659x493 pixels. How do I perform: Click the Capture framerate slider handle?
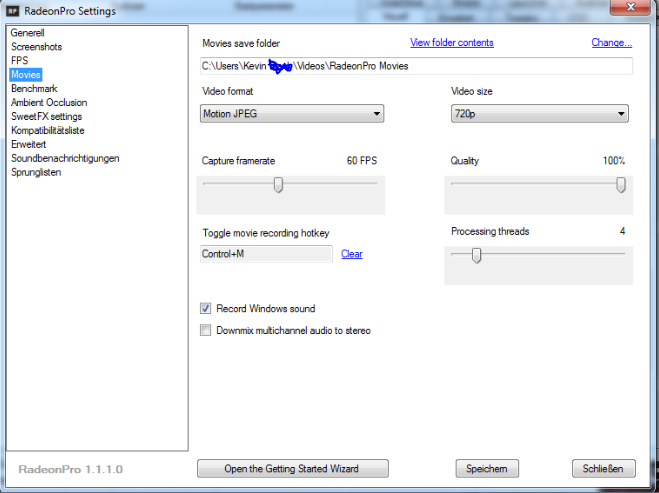pyautogui.click(x=278, y=185)
